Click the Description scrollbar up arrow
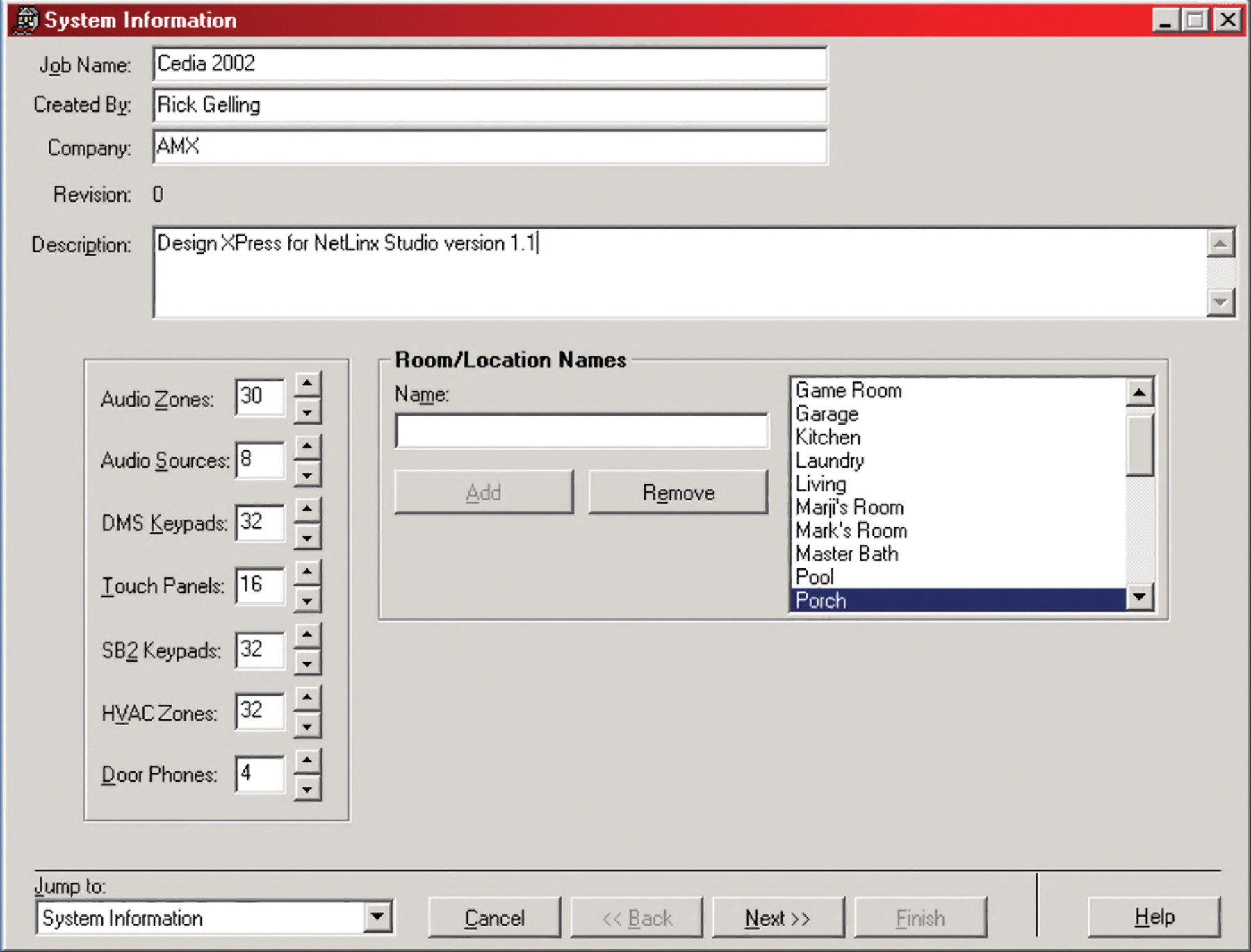This screenshot has height=952, width=1251. tap(1221, 243)
